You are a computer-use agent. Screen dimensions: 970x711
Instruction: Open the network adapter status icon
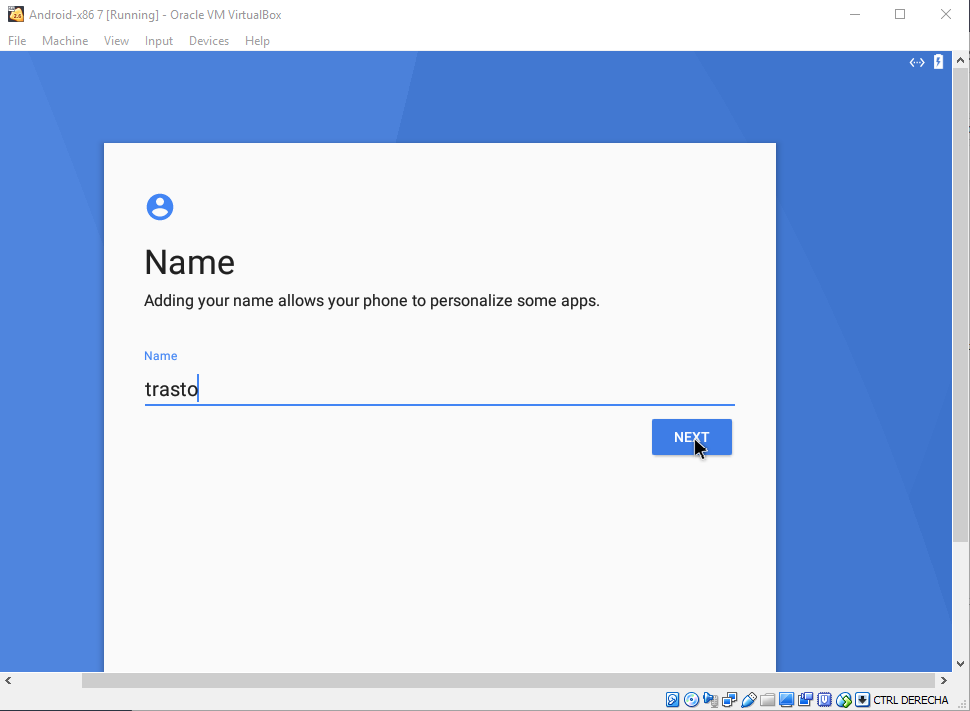point(730,700)
